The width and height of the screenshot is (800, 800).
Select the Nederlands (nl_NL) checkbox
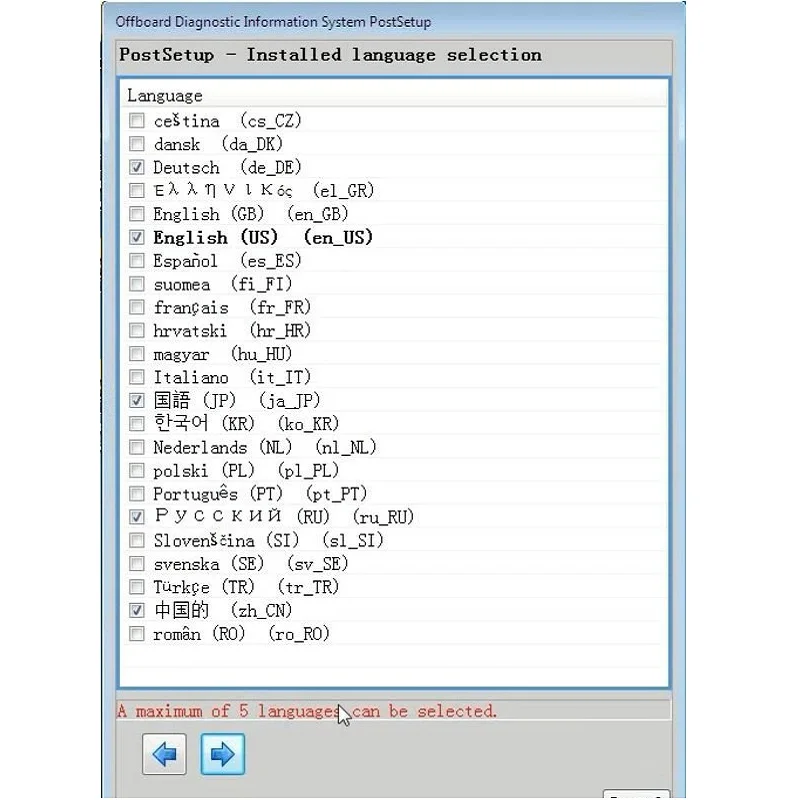(x=137, y=447)
